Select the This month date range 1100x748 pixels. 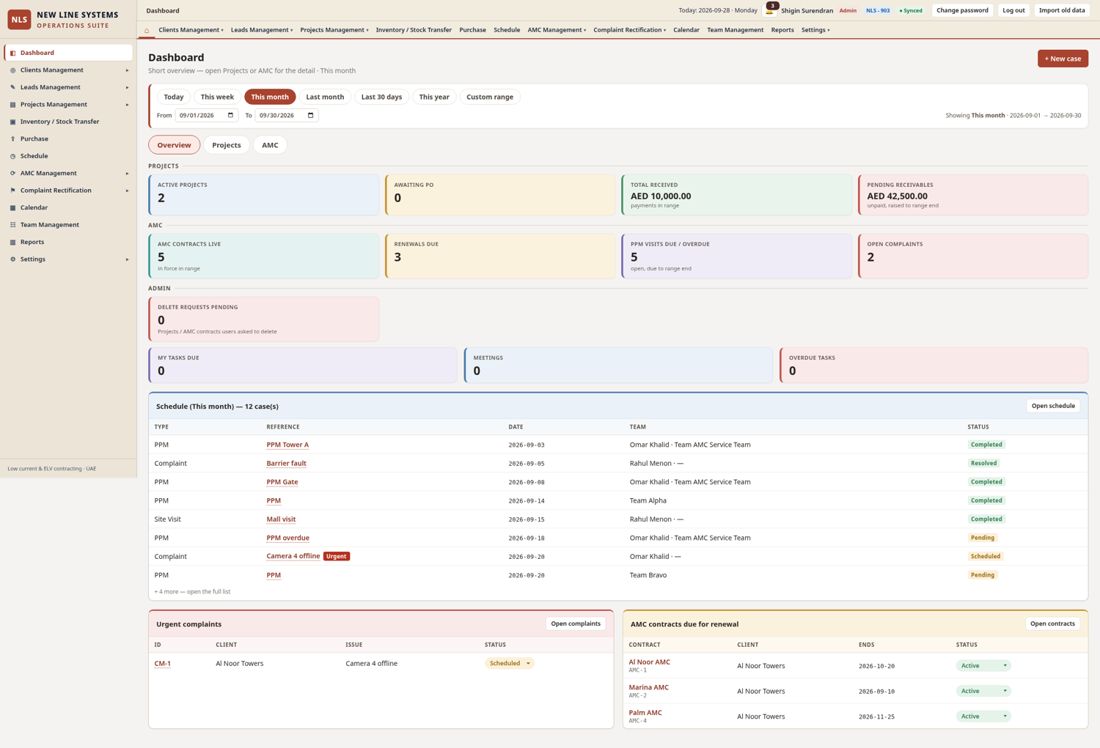[x=269, y=97]
